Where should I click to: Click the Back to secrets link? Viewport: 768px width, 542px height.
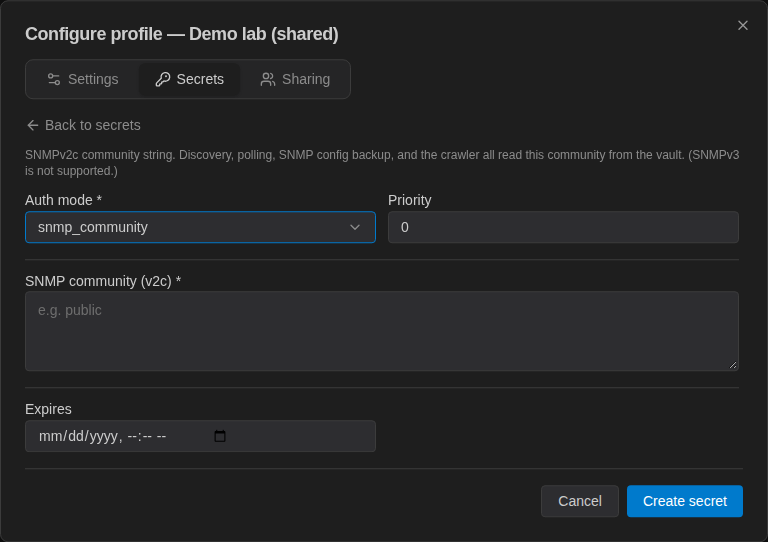83,125
